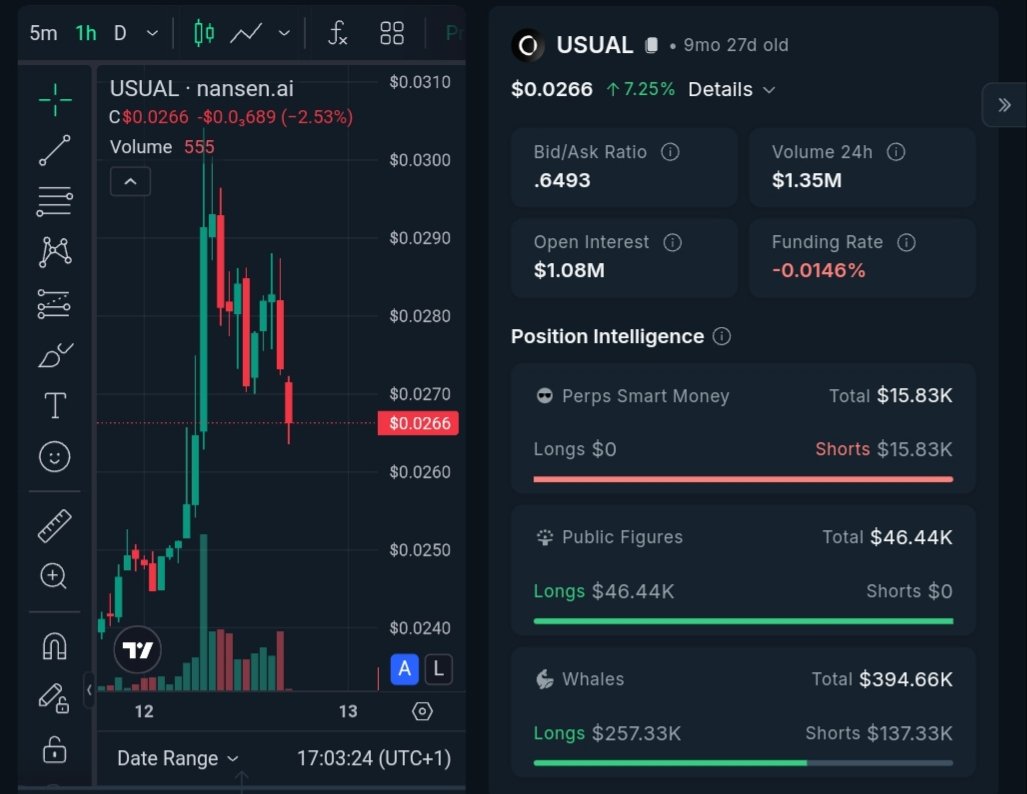Collapse side panel with double chevron
The image size is (1027, 794).
[1004, 105]
